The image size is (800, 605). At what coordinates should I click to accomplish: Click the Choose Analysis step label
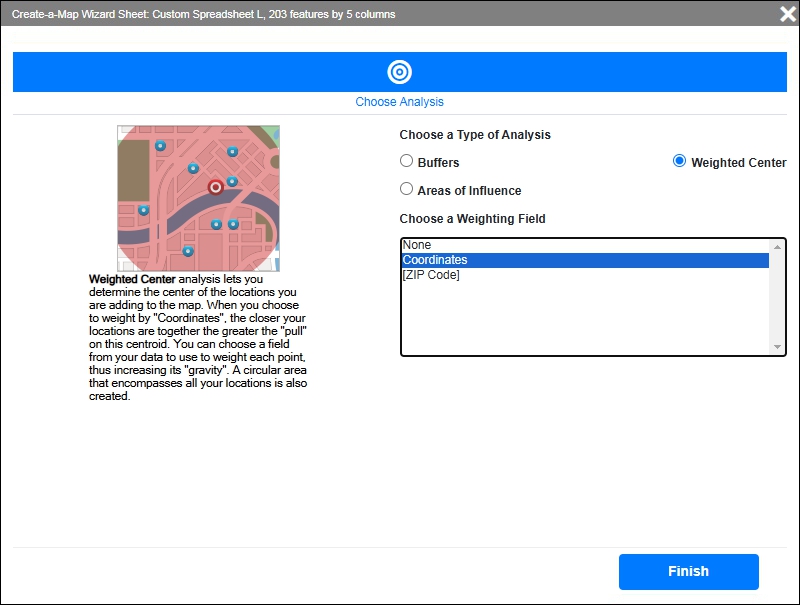tap(399, 102)
